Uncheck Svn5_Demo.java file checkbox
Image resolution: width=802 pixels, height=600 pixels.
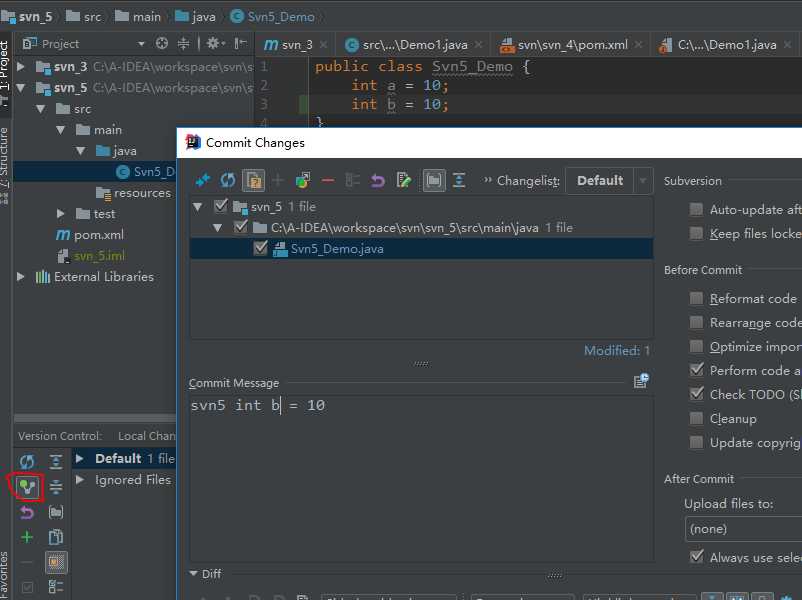point(260,249)
